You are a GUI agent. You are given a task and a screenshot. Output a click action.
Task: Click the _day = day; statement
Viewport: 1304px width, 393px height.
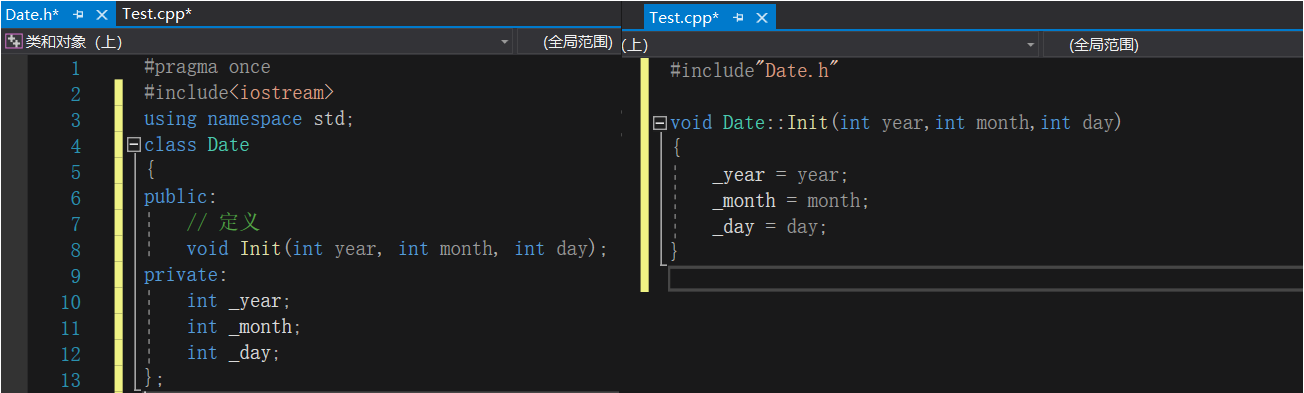[770, 227]
